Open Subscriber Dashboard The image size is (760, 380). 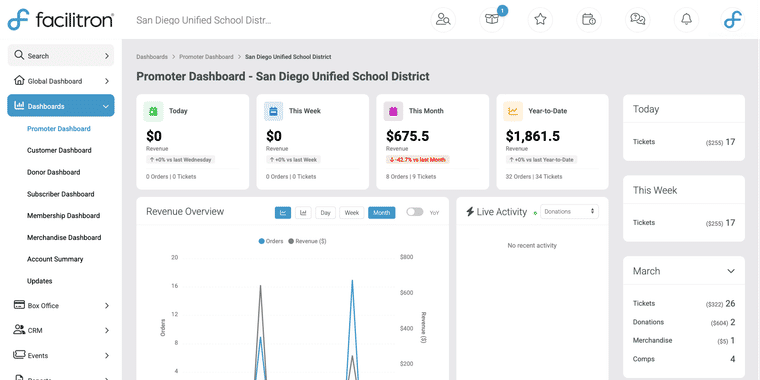point(61,194)
